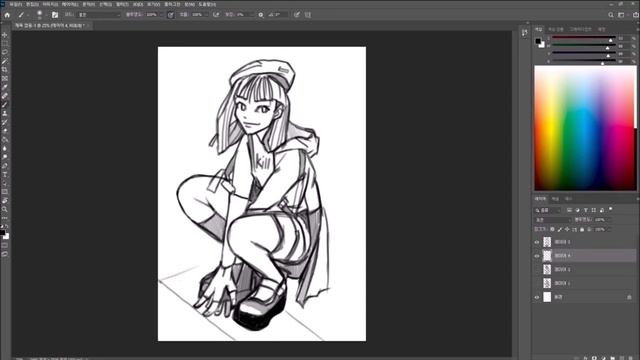This screenshot has width=640, height=360.
Task: Select the Crop tool
Action: pos(4,70)
